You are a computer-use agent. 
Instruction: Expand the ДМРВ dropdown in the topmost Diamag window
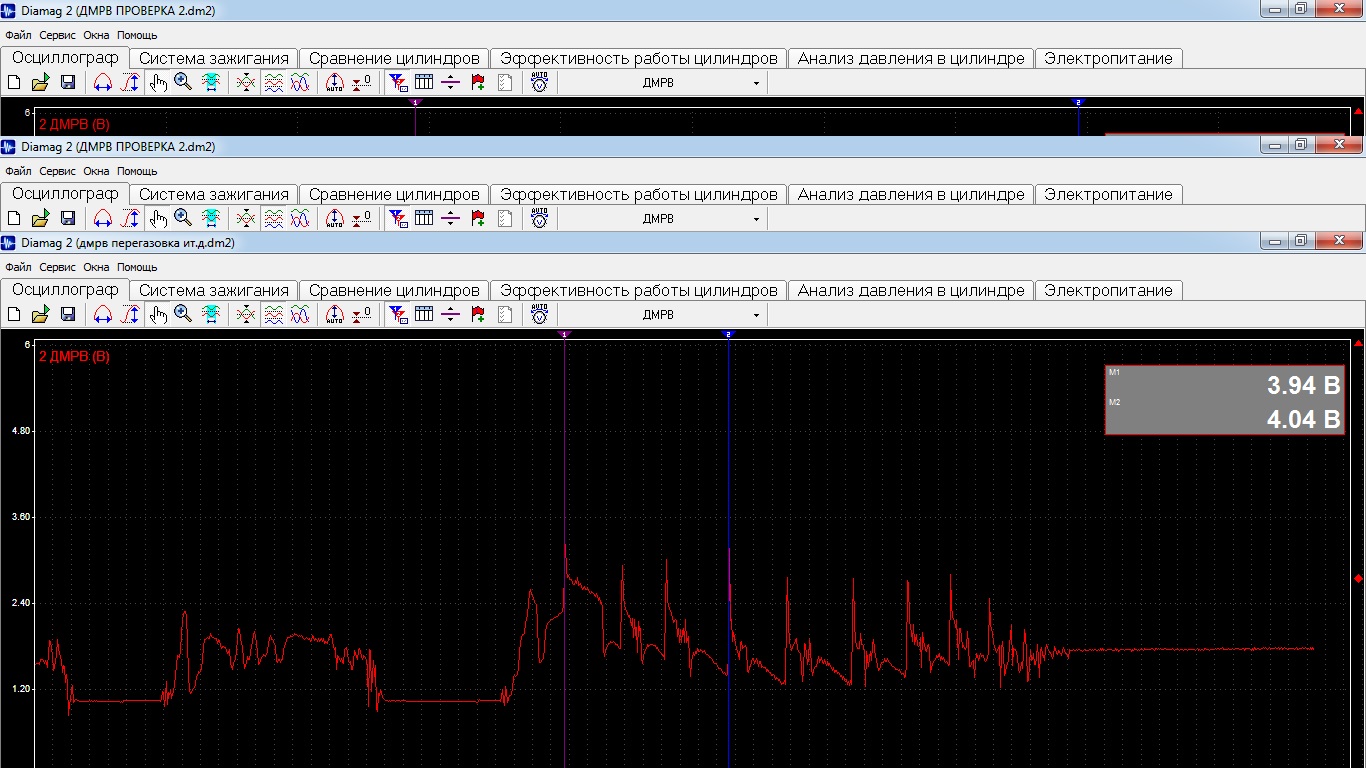(756, 83)
